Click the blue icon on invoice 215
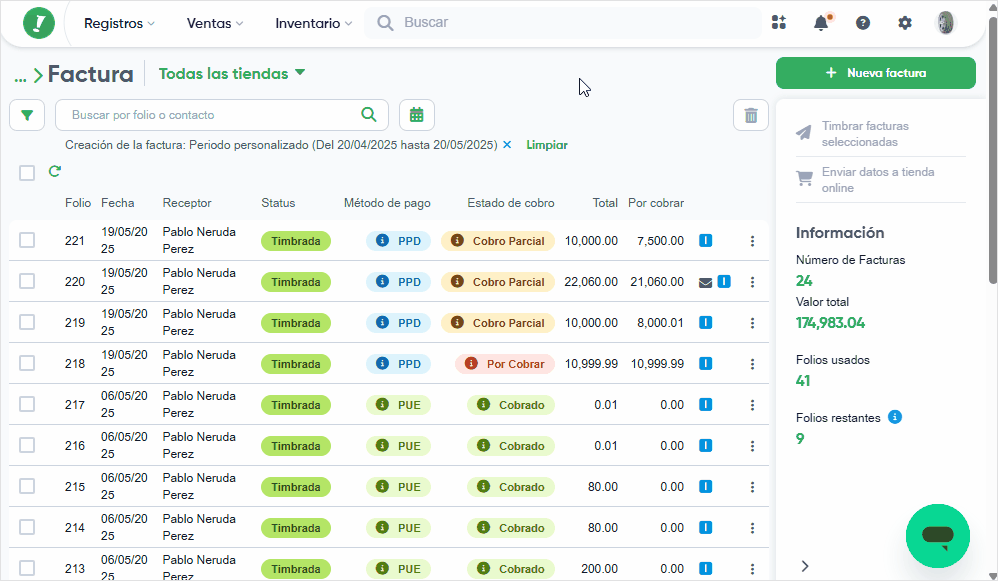This screenshot has height=581, width=998. click(x=705, y=487)
